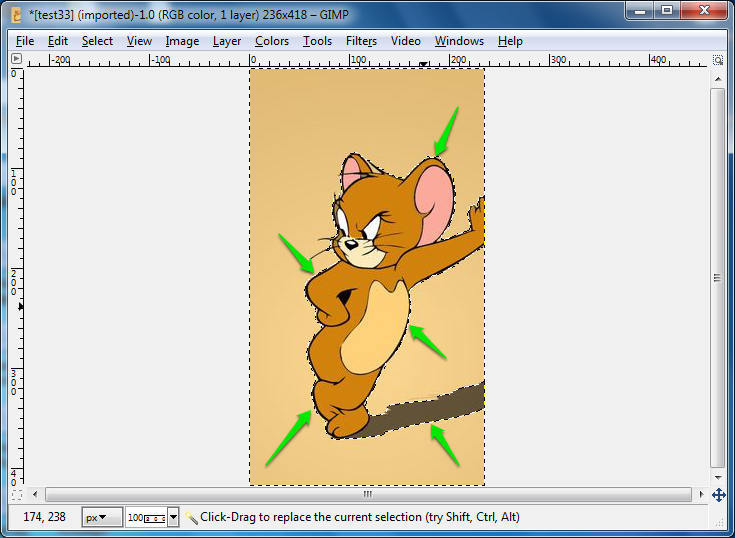Open the Colors menu
Image resolution: width=735 pixels, height=538 pixels.
tap(272, 41)
